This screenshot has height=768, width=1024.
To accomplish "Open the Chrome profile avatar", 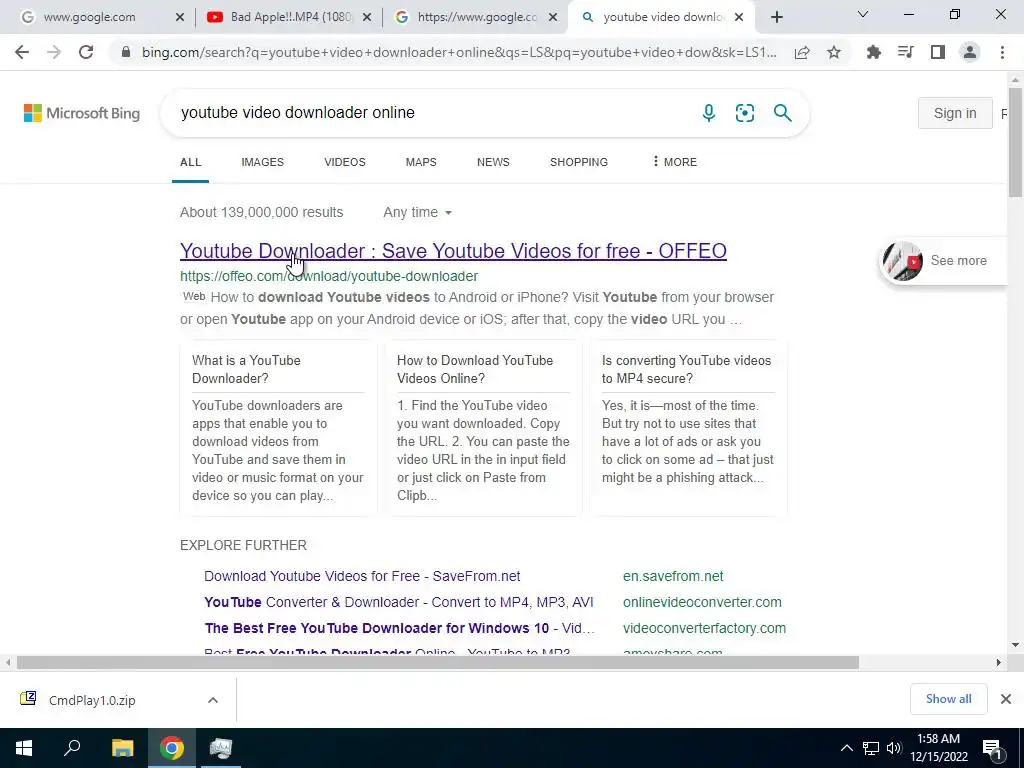I will click(x=970, y=52).
